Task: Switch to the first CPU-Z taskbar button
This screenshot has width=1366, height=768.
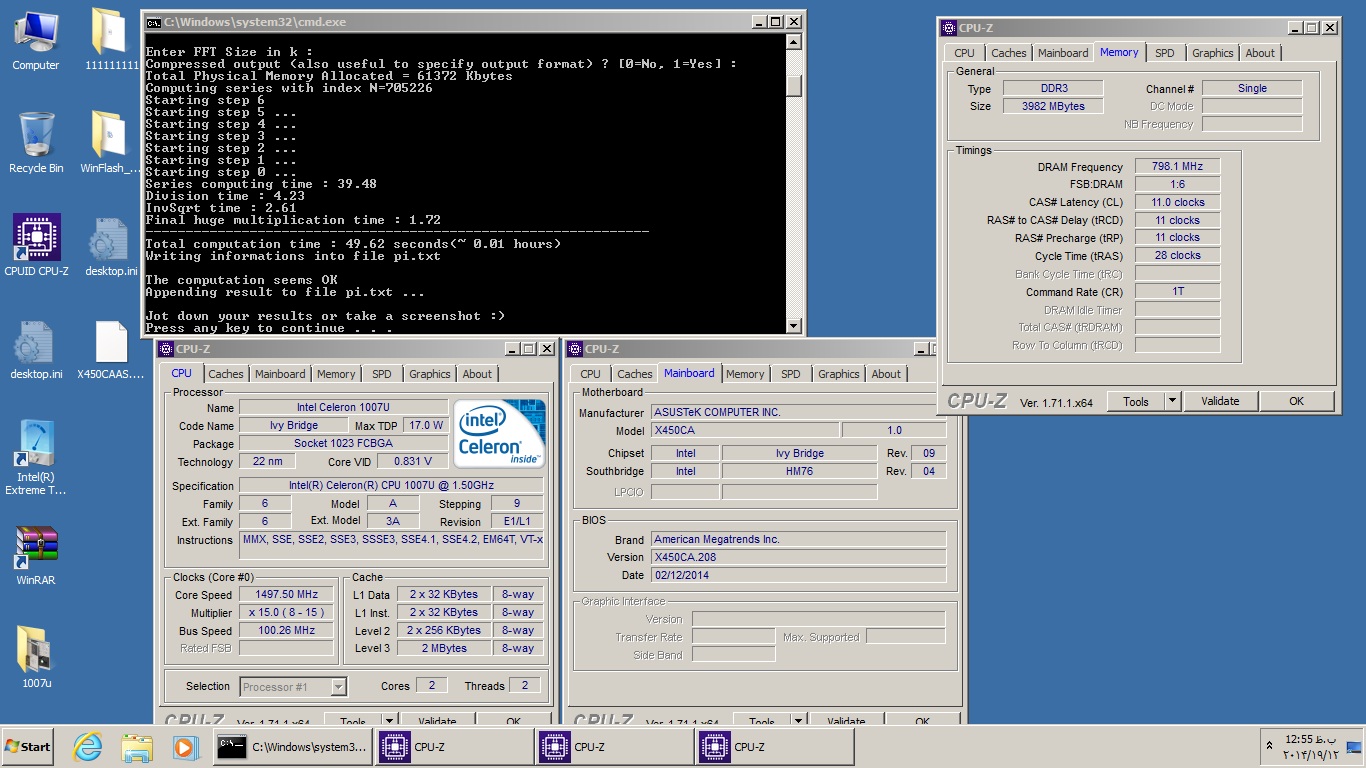Action: click(x=454, y=747)
